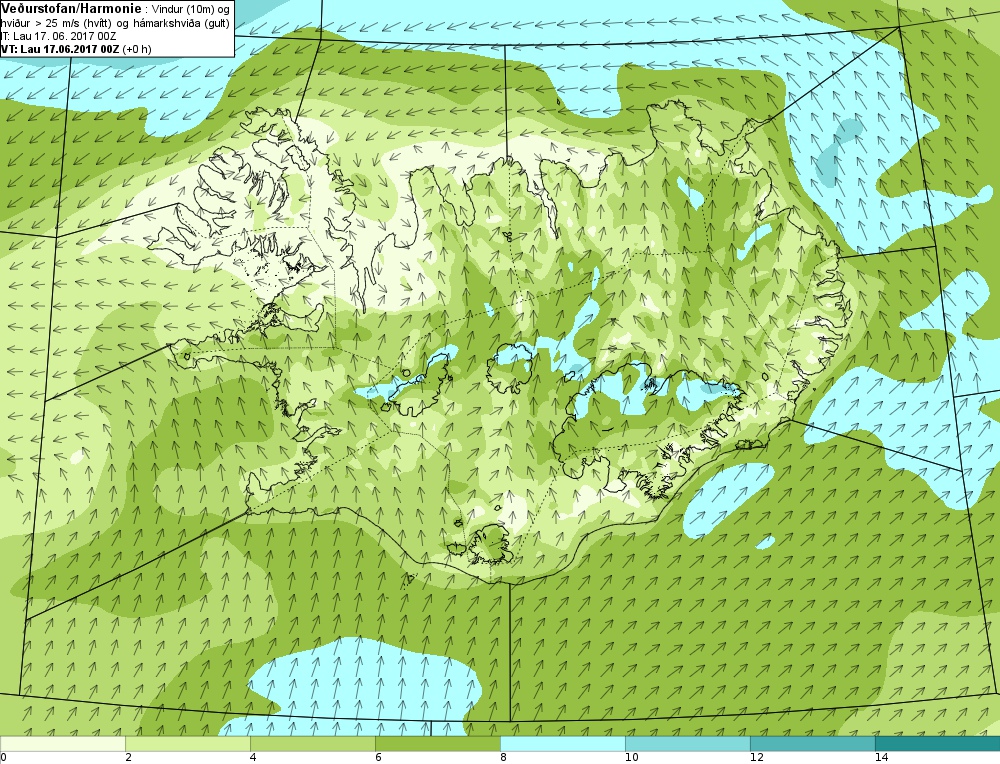Click the light cyan 8–10 legend swatch
The image size is (1000, 764).
[x=563, y=744]
